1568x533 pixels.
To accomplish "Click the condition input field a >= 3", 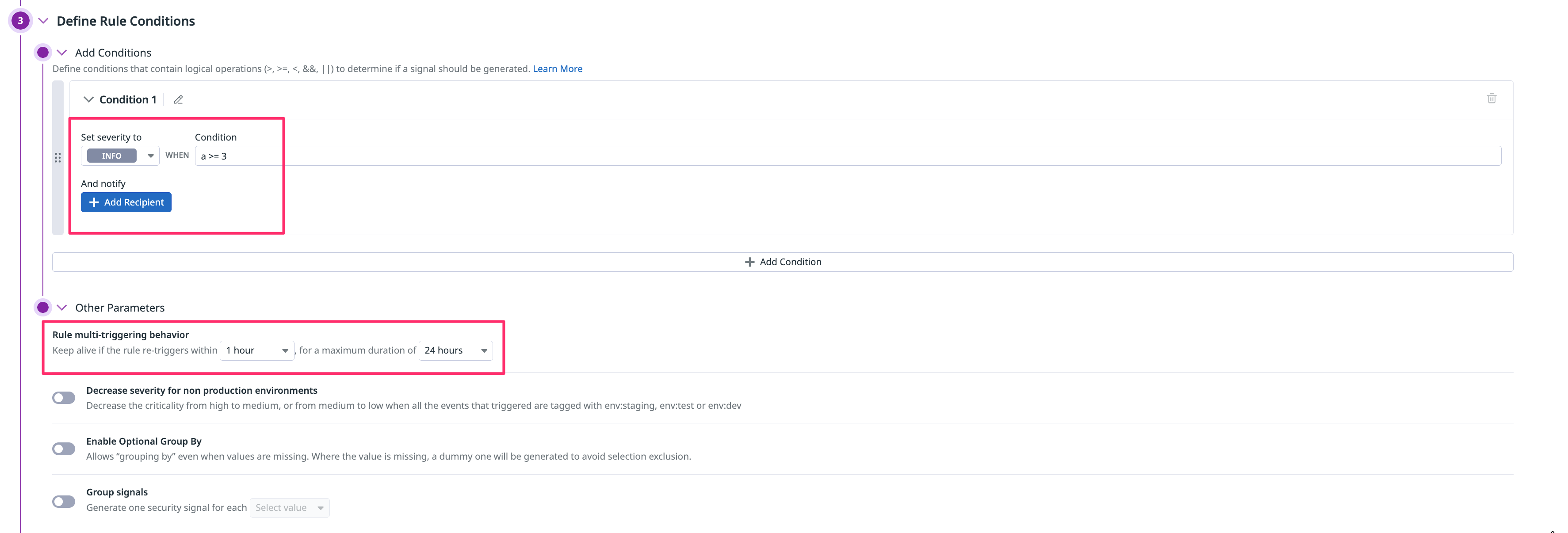I will click(x=847, y=156).
